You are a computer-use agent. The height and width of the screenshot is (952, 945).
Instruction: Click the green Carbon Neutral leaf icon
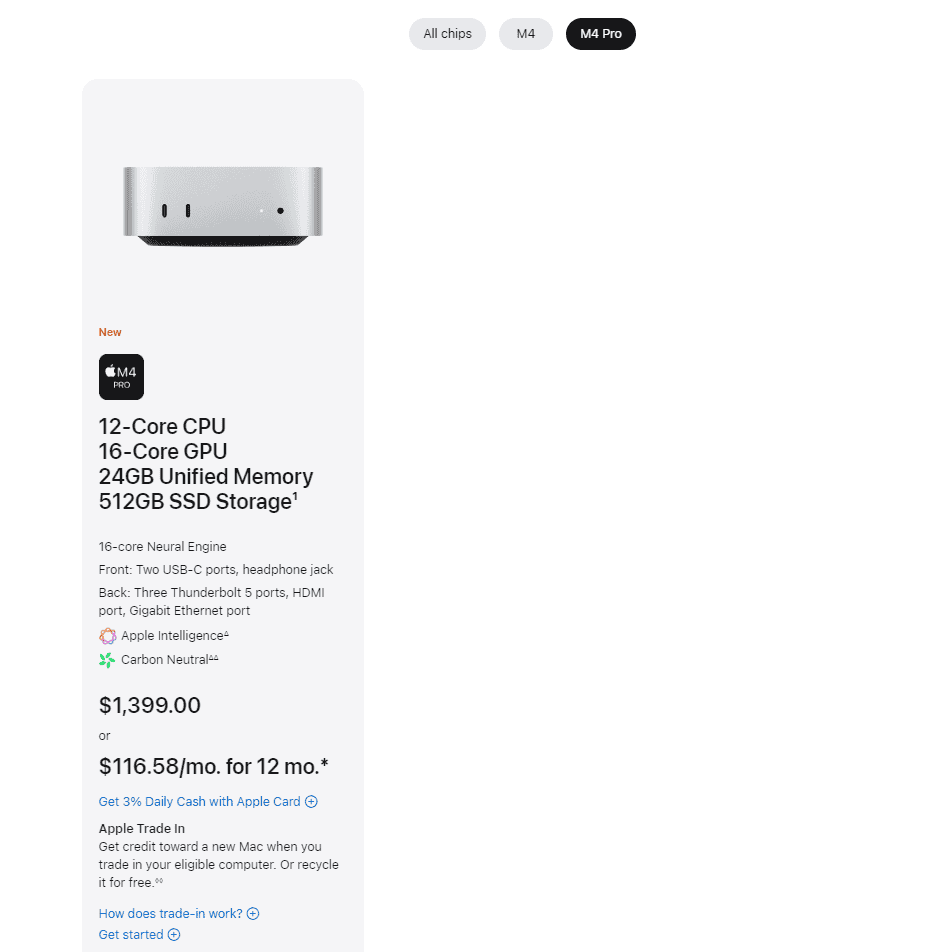[107, 660]
